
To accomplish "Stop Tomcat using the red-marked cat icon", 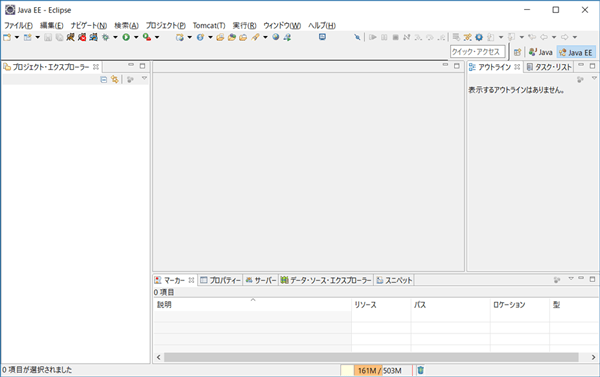I will pyautogui.click(x=82, y=37).
